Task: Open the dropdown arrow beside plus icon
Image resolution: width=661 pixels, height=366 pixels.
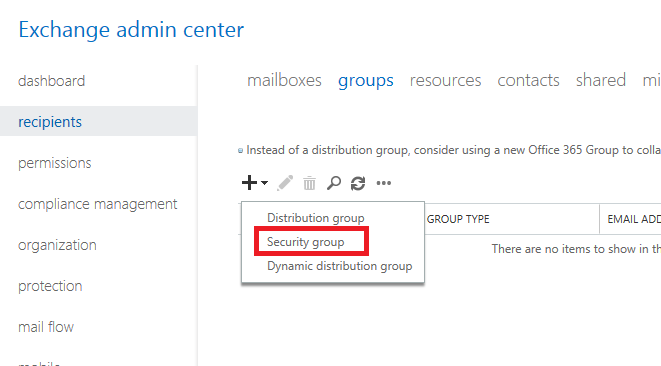Action: click(264, 183)
